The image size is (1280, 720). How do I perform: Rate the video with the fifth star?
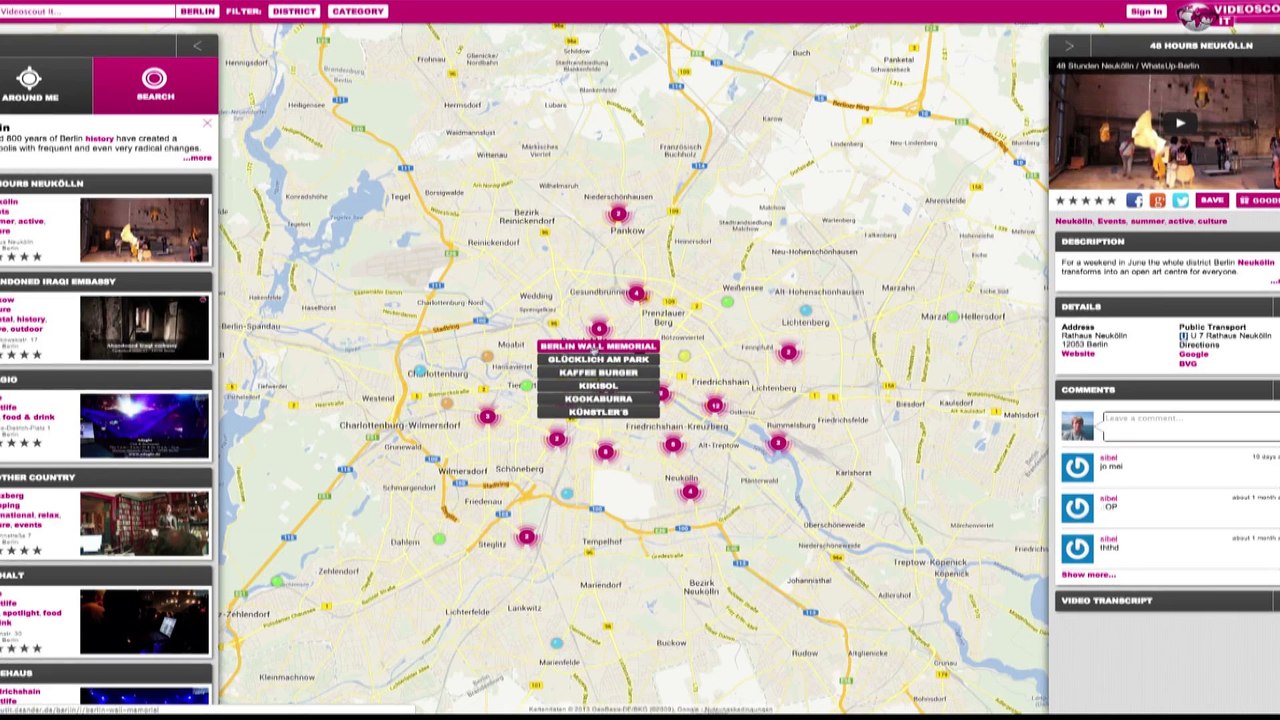coord(1111,201)
